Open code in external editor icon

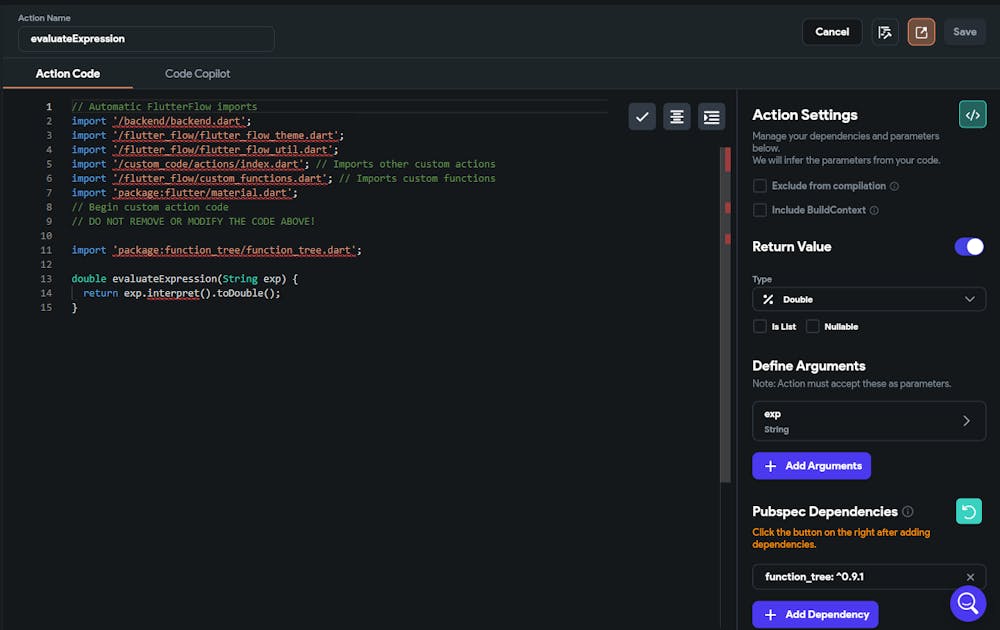(921, 32)
